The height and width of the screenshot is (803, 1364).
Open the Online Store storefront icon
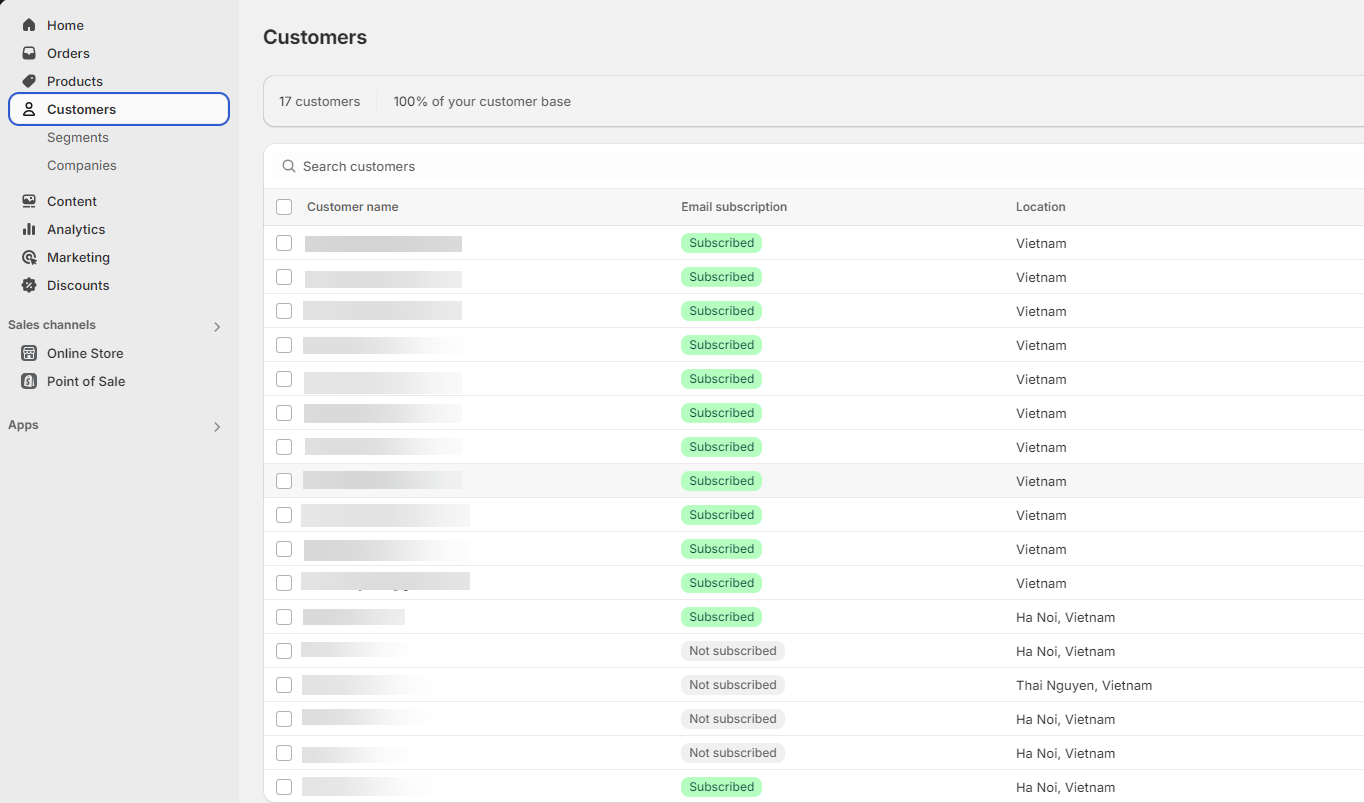coord(29,353)
